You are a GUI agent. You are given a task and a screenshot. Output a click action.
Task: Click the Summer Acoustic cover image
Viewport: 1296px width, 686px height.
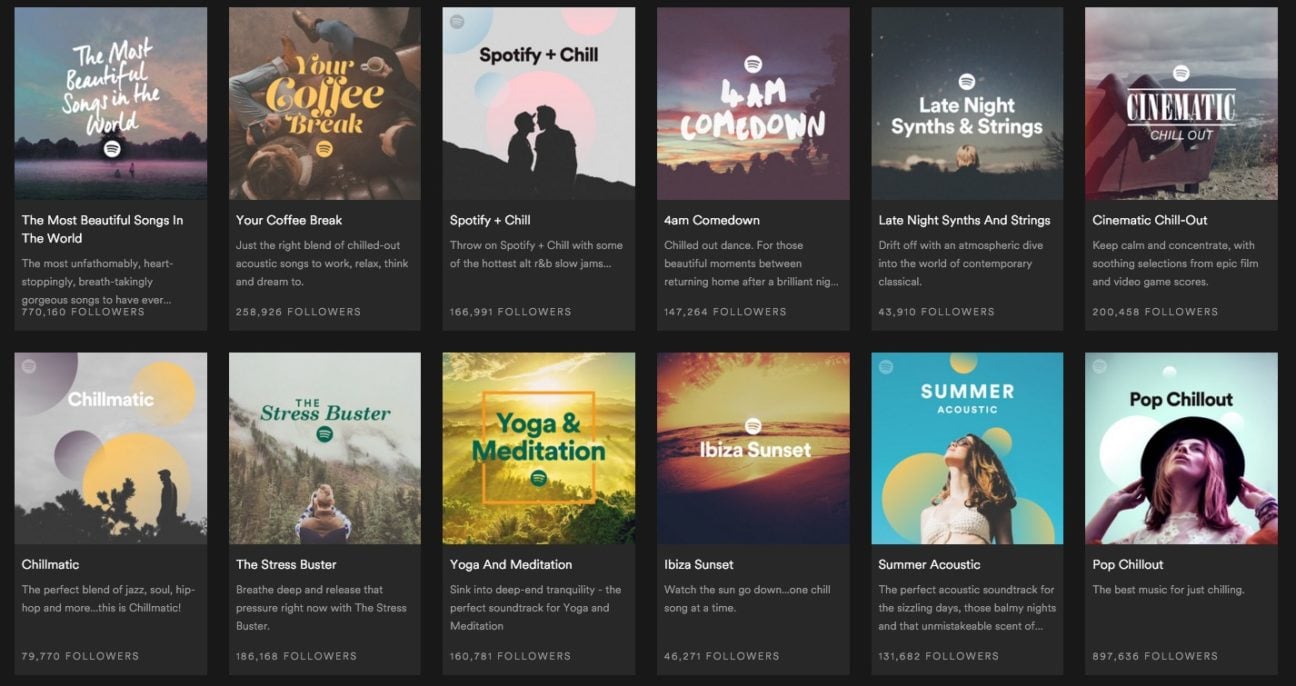(966, 447)
